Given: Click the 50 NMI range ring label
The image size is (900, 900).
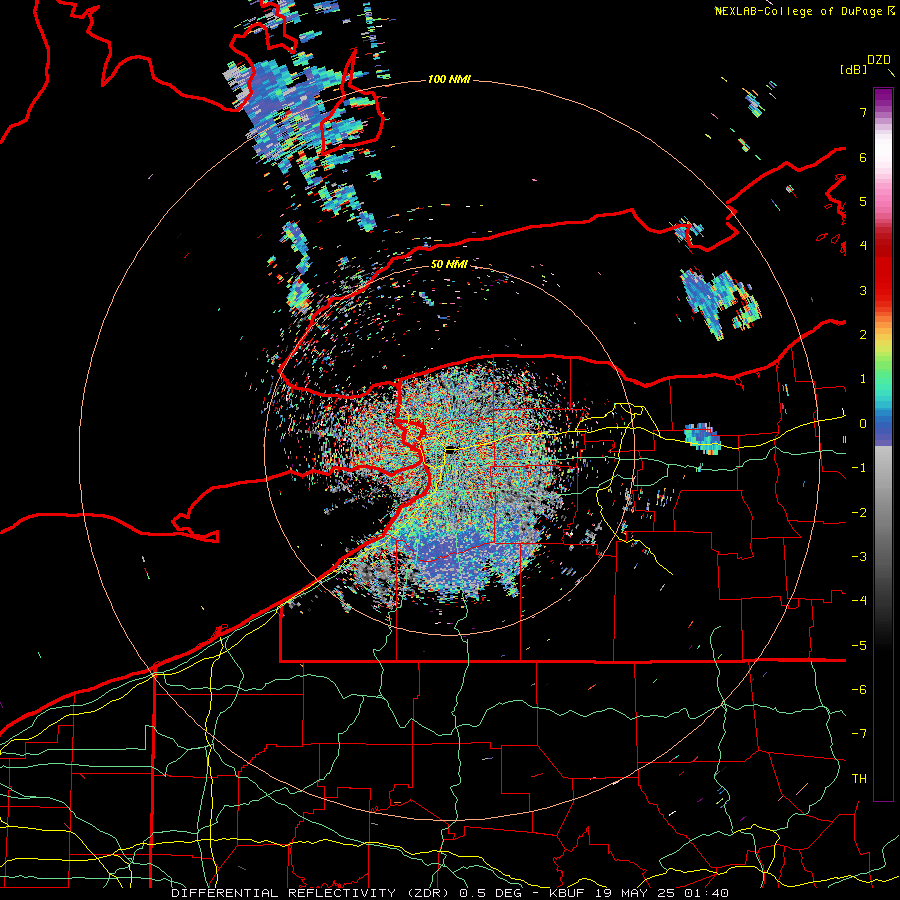Looking at the screenshot, I should tap(449, 264).
